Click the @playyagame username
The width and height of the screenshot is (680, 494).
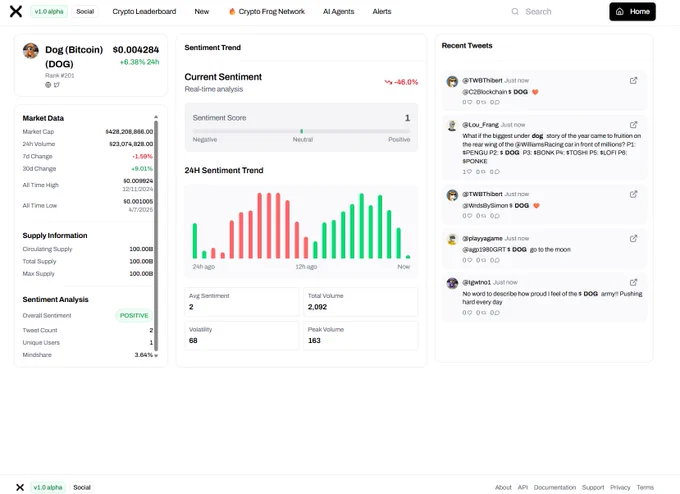pyautogui.click(x=482, y=239)
